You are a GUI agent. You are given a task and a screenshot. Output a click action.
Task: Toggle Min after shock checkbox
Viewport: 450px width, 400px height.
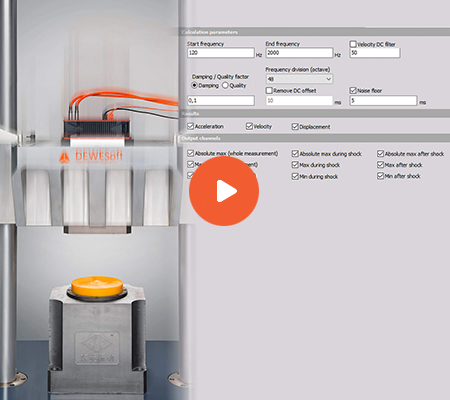pos(380,176)
